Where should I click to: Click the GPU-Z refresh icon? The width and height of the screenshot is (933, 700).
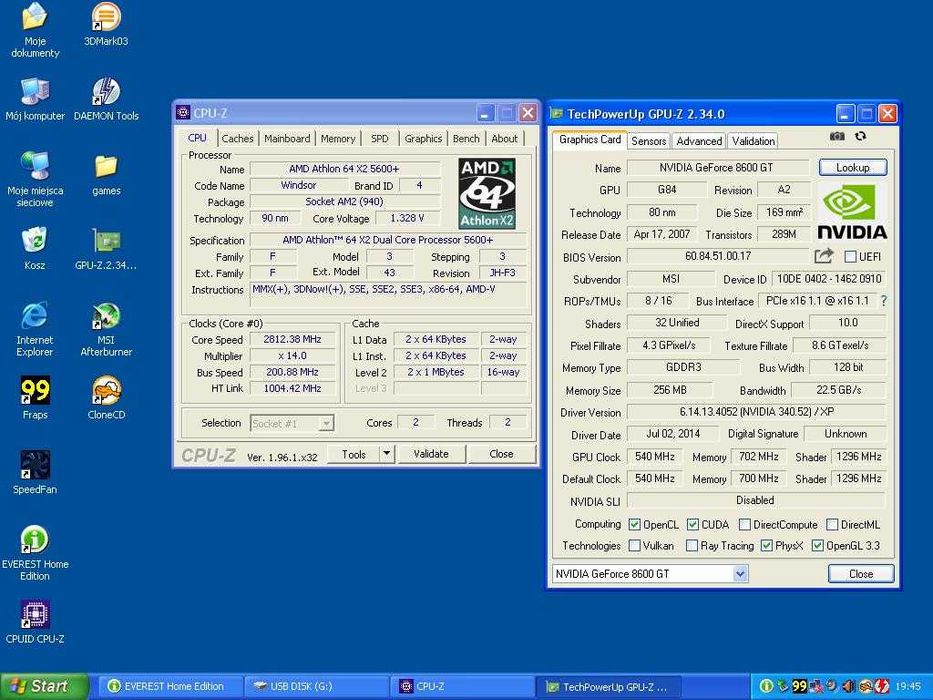[x=860, y=137]
